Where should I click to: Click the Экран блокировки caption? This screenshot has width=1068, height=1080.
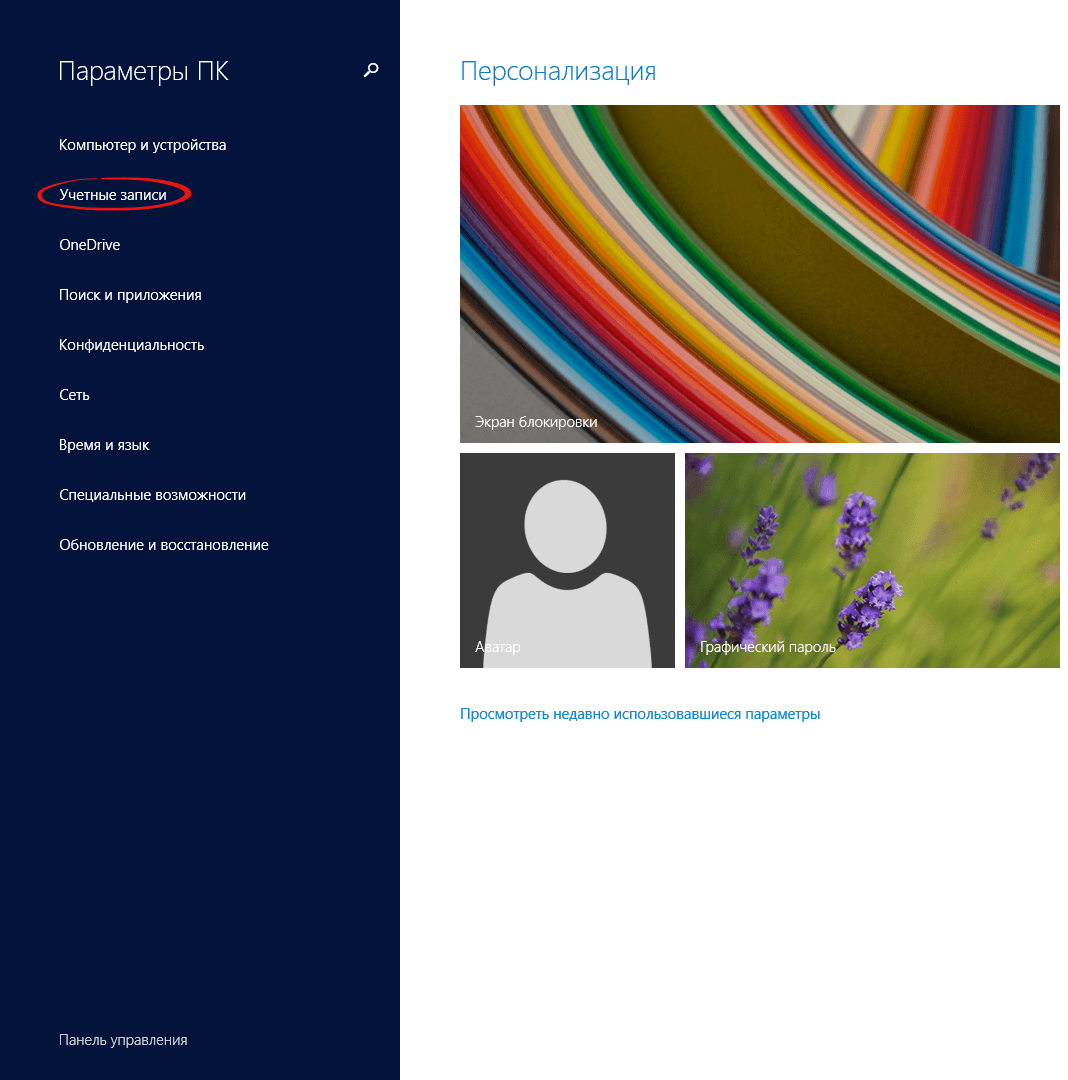coord(536,422)
